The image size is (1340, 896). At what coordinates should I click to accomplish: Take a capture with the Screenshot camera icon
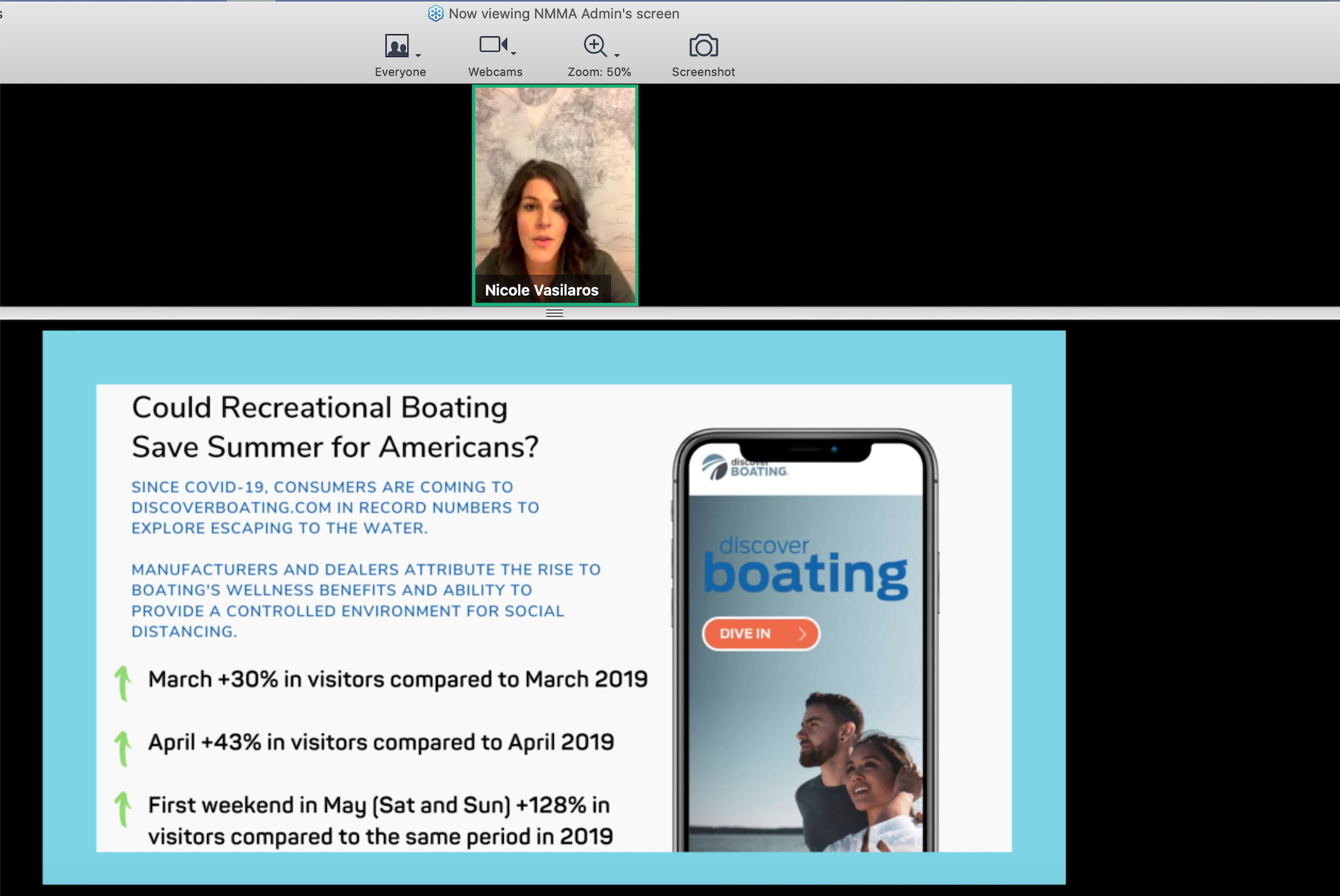[703, 46]
